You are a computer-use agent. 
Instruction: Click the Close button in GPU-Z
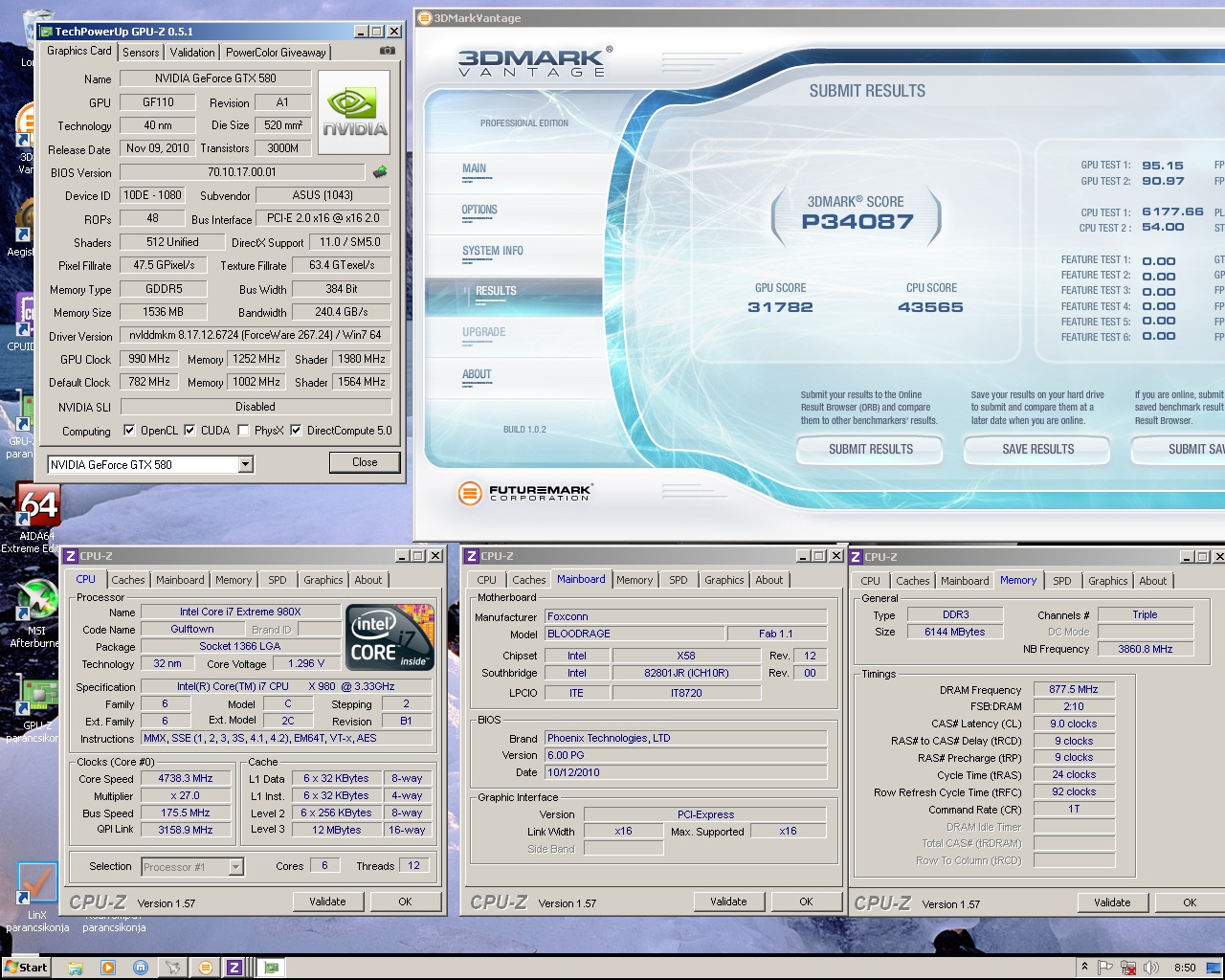(x=365, y=462)
